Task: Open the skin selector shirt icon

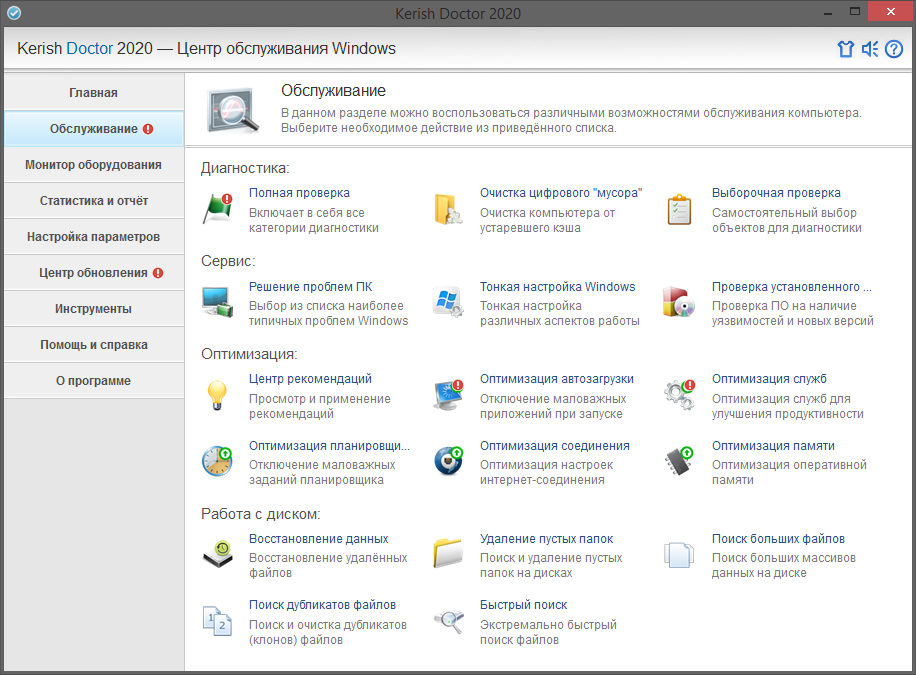Action: (x=846, y=49)
